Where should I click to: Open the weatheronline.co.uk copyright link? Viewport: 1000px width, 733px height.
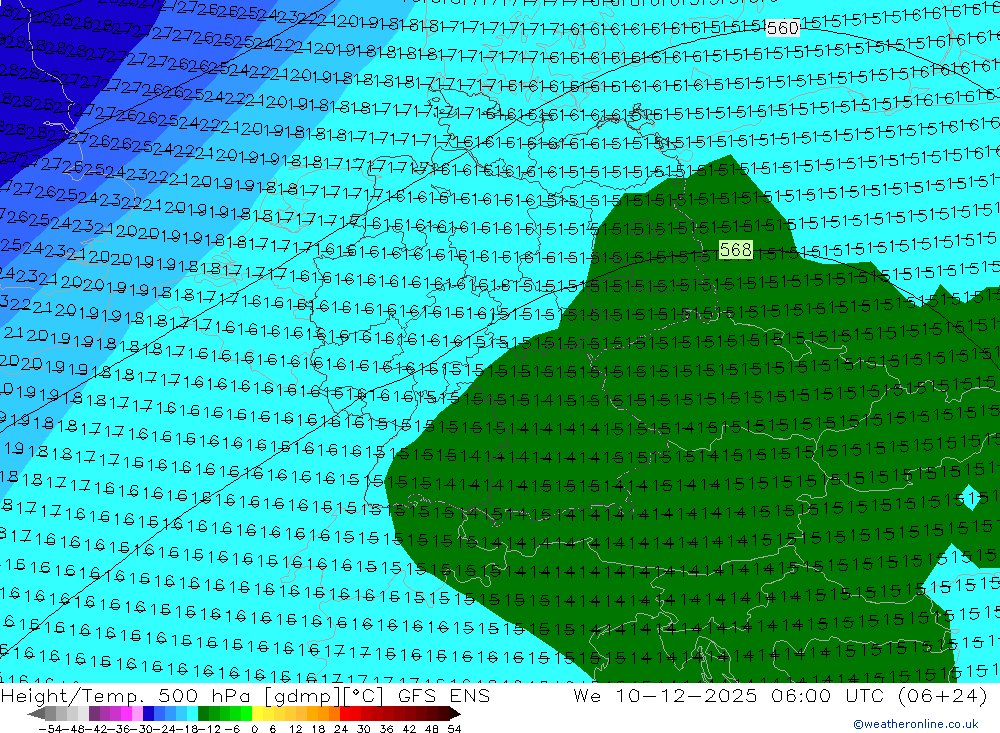click(x=915, y=724)
